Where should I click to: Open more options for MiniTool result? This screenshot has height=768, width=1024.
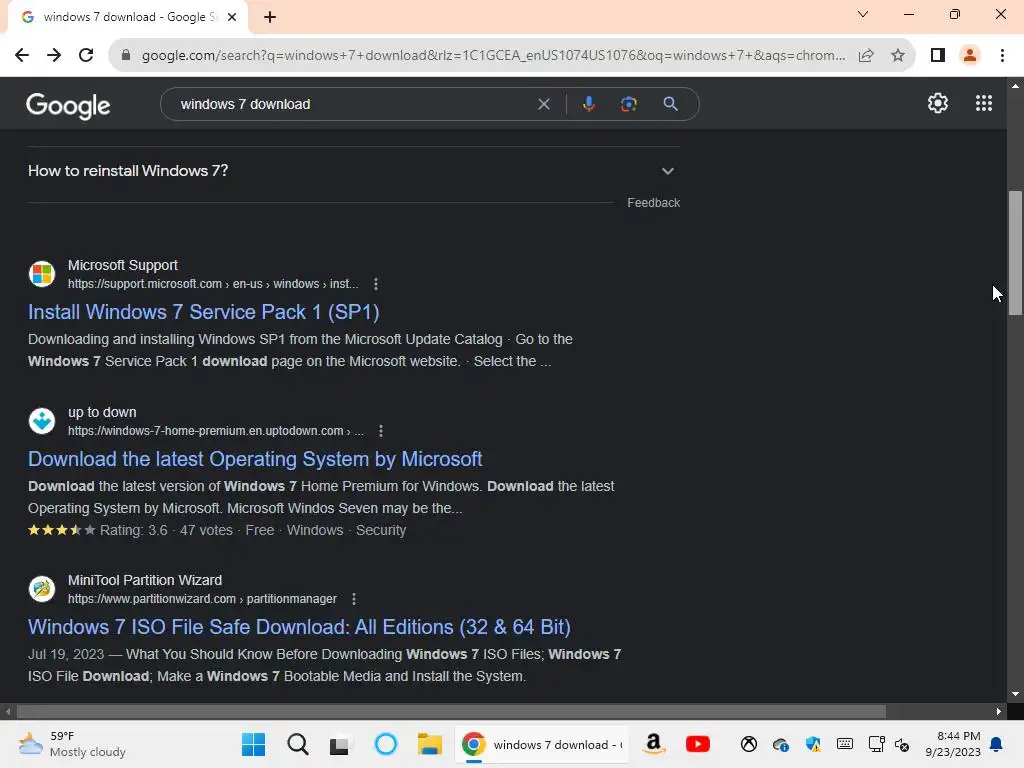click(354, 599)
